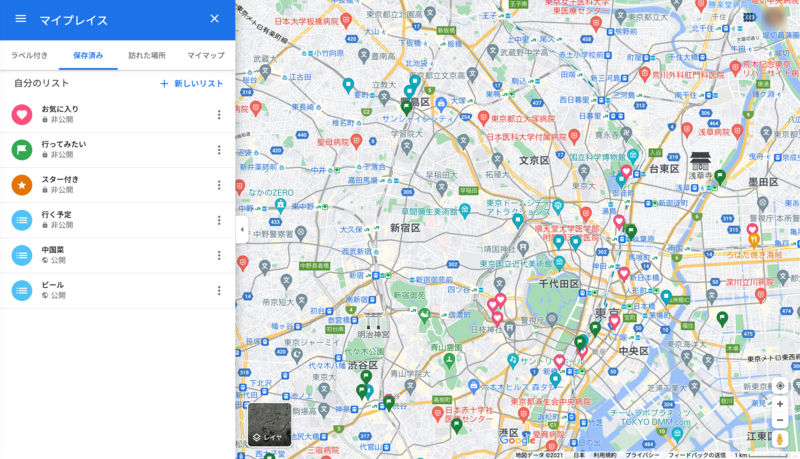The width and height of the screenshot is (800, 459).
Task: Open the レイヤ map layers thumbnail
Action: 269,424
